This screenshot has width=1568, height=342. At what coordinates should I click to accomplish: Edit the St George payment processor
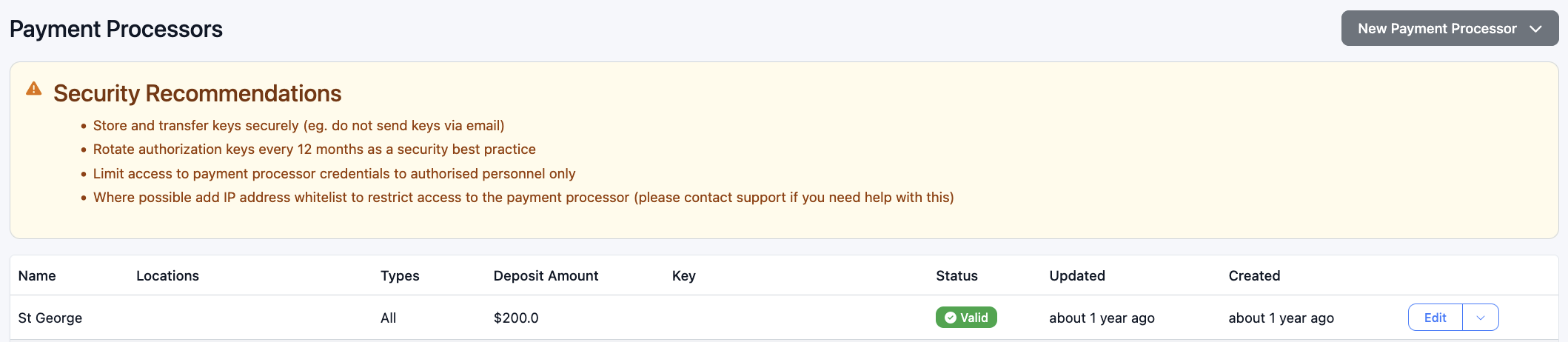click(1435, 318)
